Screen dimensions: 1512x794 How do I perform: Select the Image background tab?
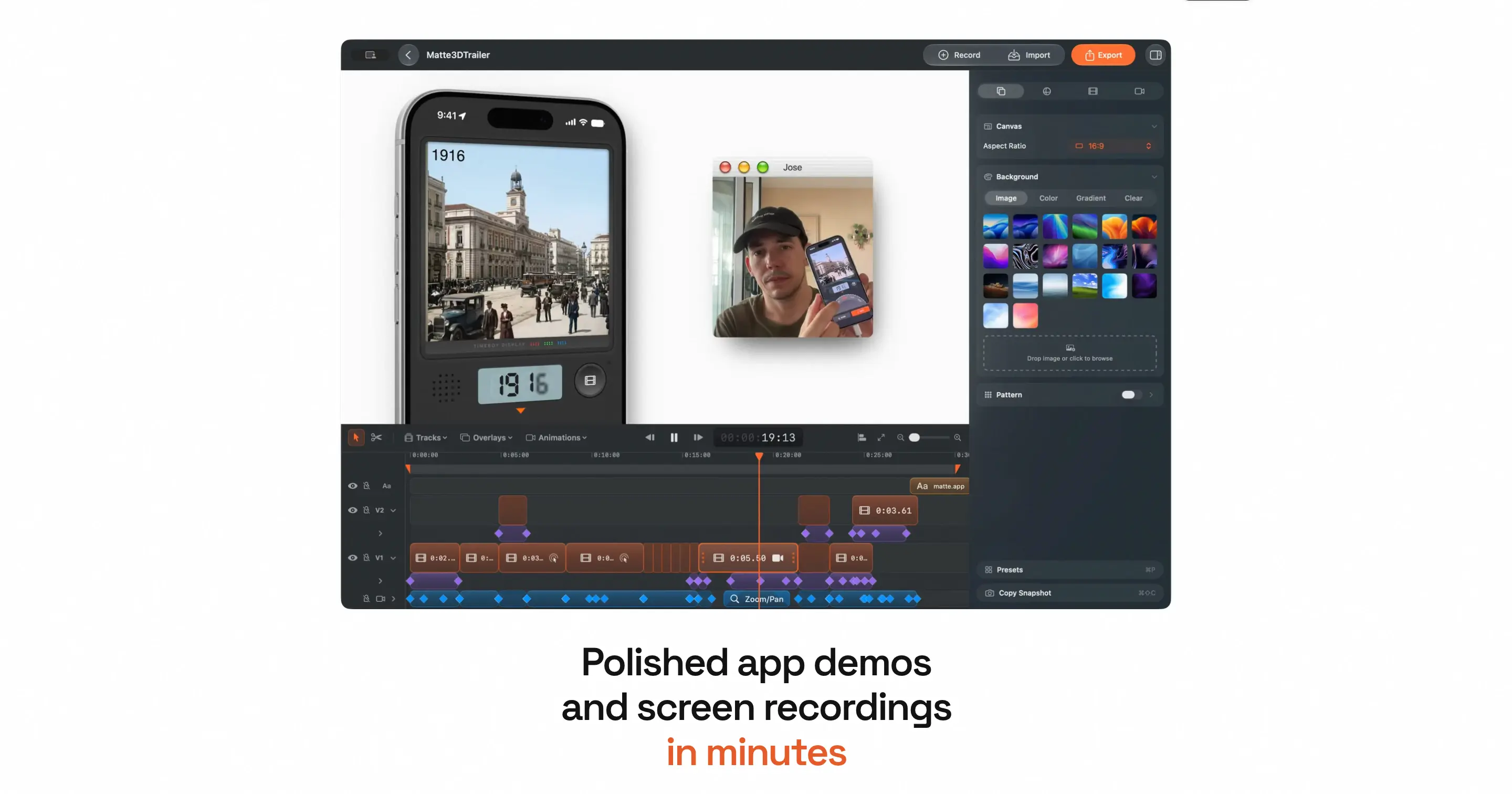click(x=1005, y=198)
